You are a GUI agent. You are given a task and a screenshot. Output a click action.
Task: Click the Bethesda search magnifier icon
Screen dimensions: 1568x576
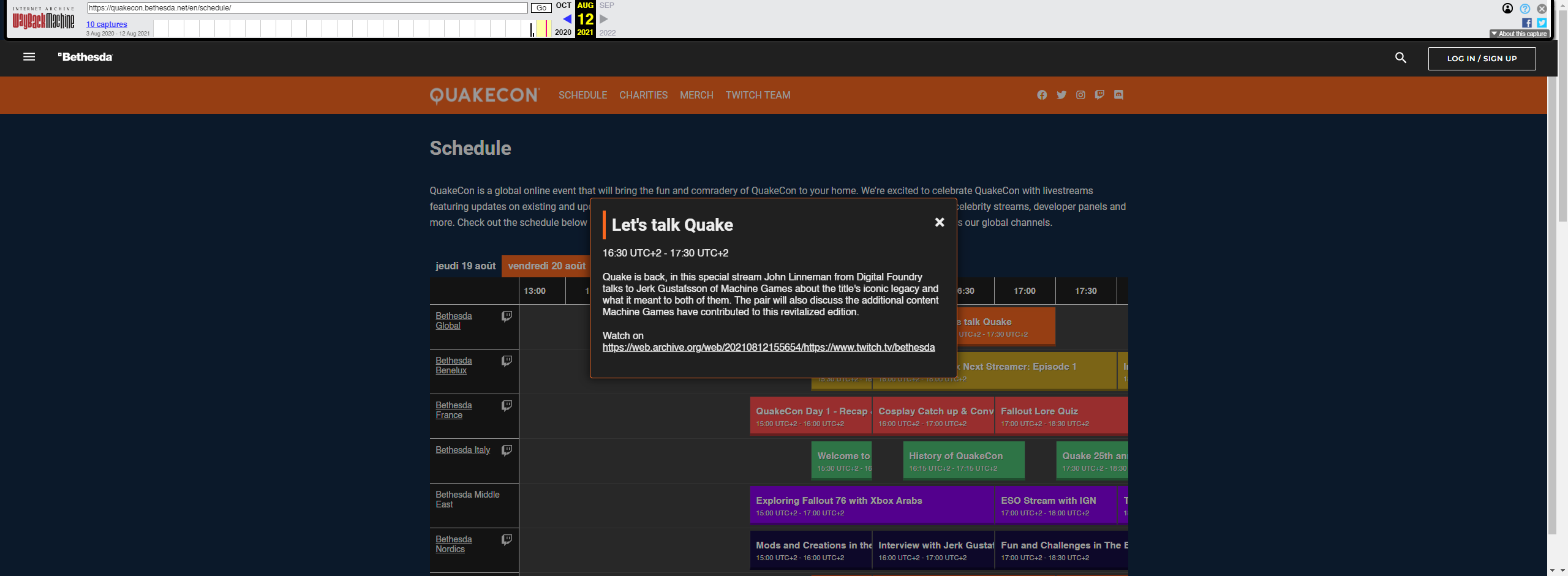[x=1400, y=58]
